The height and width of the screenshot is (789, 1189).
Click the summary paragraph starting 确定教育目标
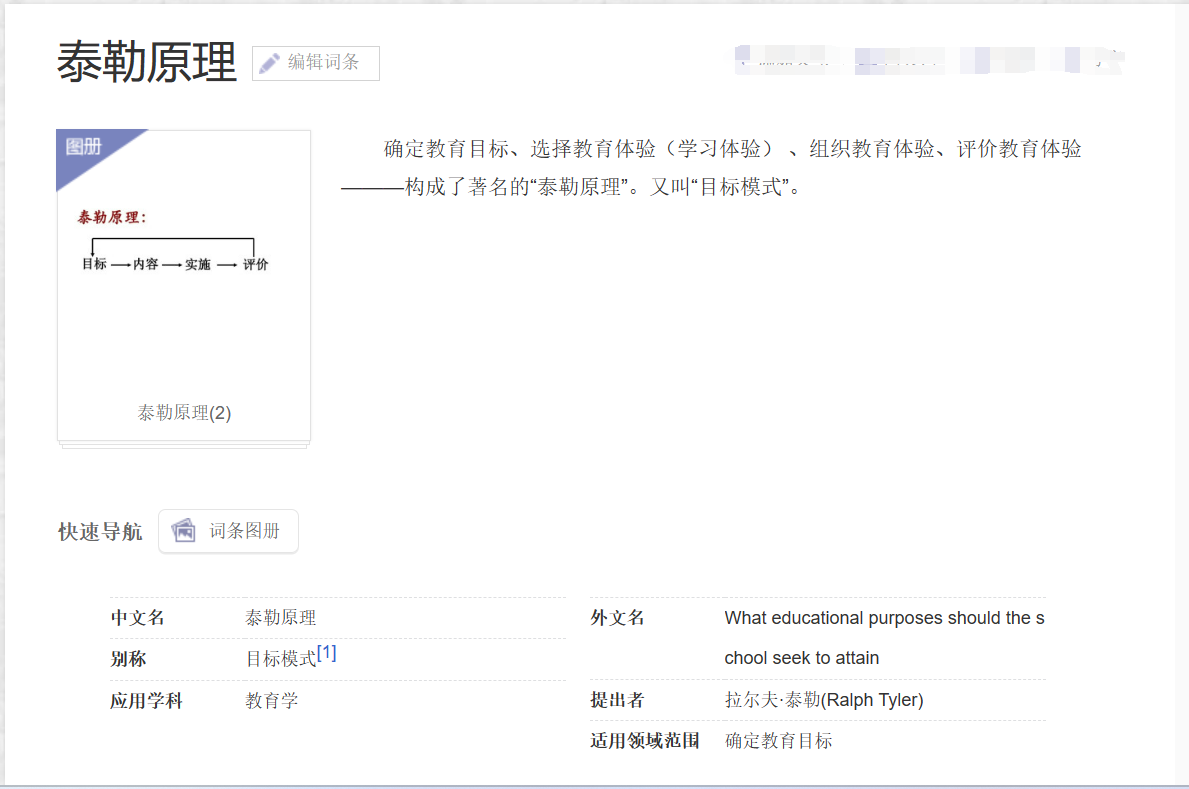click(711, 168)
